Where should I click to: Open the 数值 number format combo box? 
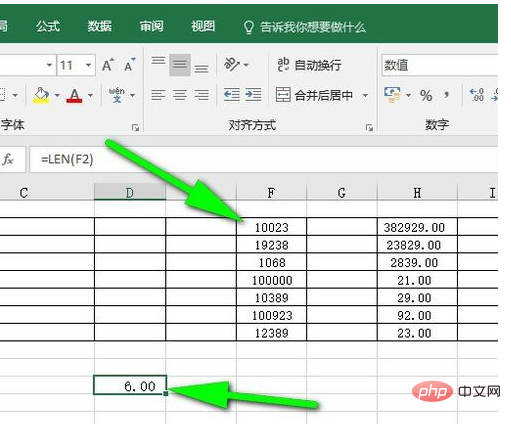[439, 65]
